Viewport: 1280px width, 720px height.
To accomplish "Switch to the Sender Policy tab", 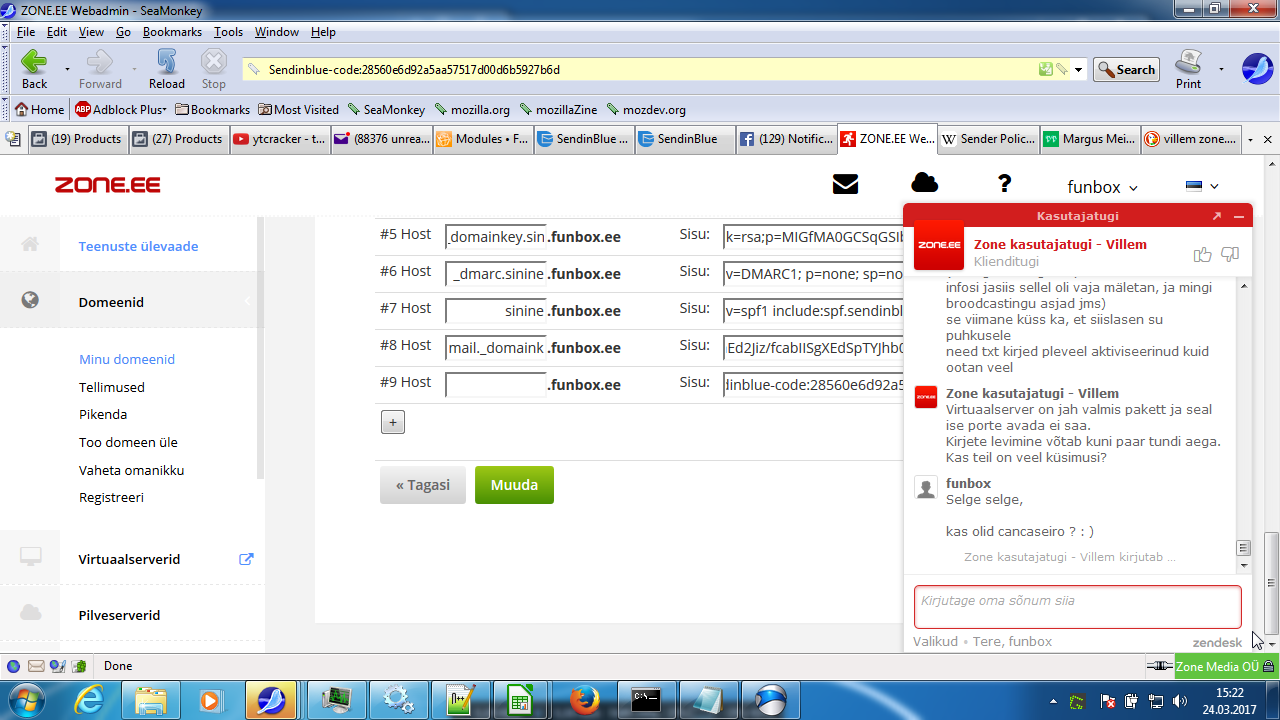I will [x=988, y=139].
